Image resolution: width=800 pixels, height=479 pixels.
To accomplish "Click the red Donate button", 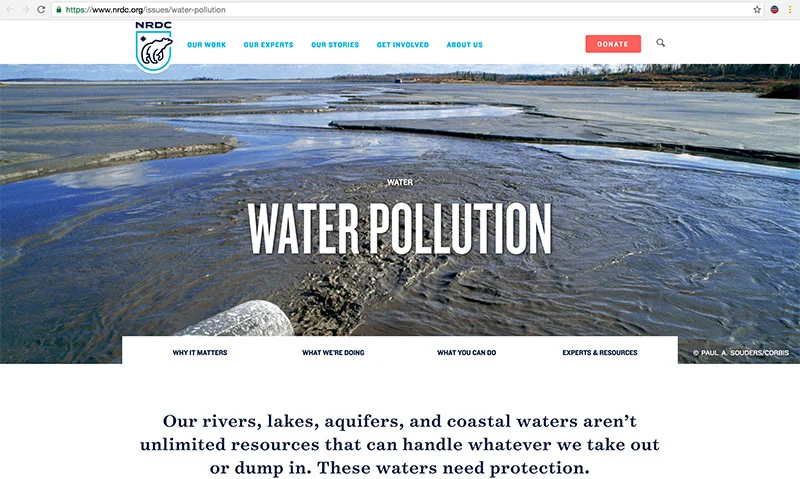I will [613, 44].
